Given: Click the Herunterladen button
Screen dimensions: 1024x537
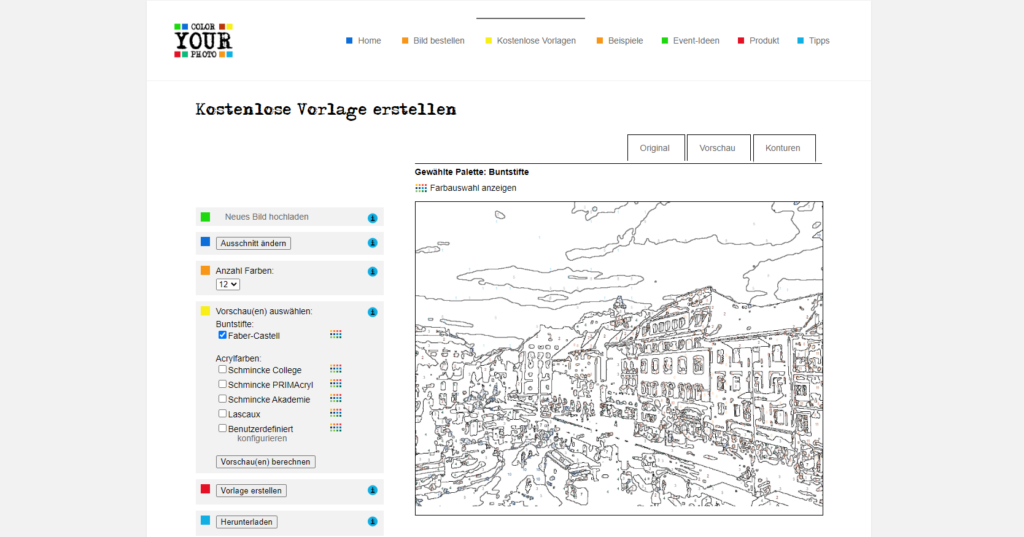Looking at the screenshot, I should click(246, 522).
